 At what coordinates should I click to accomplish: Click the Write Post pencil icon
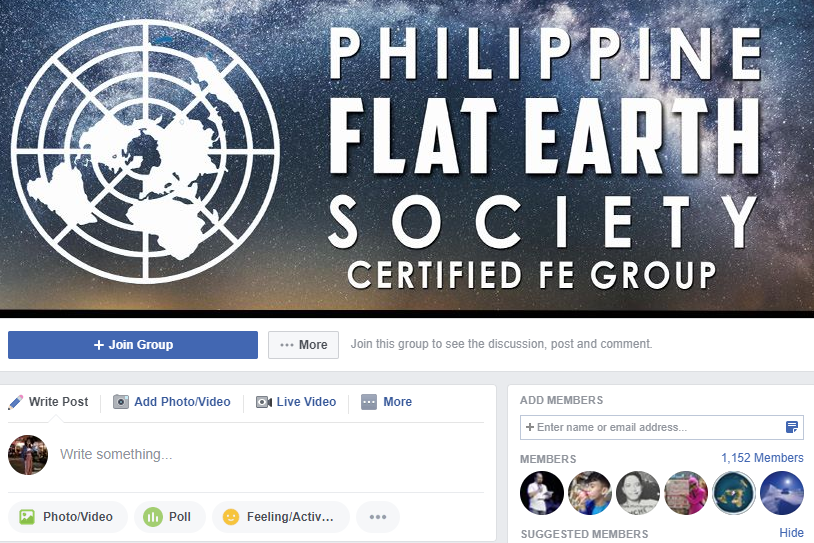[16, 402]
